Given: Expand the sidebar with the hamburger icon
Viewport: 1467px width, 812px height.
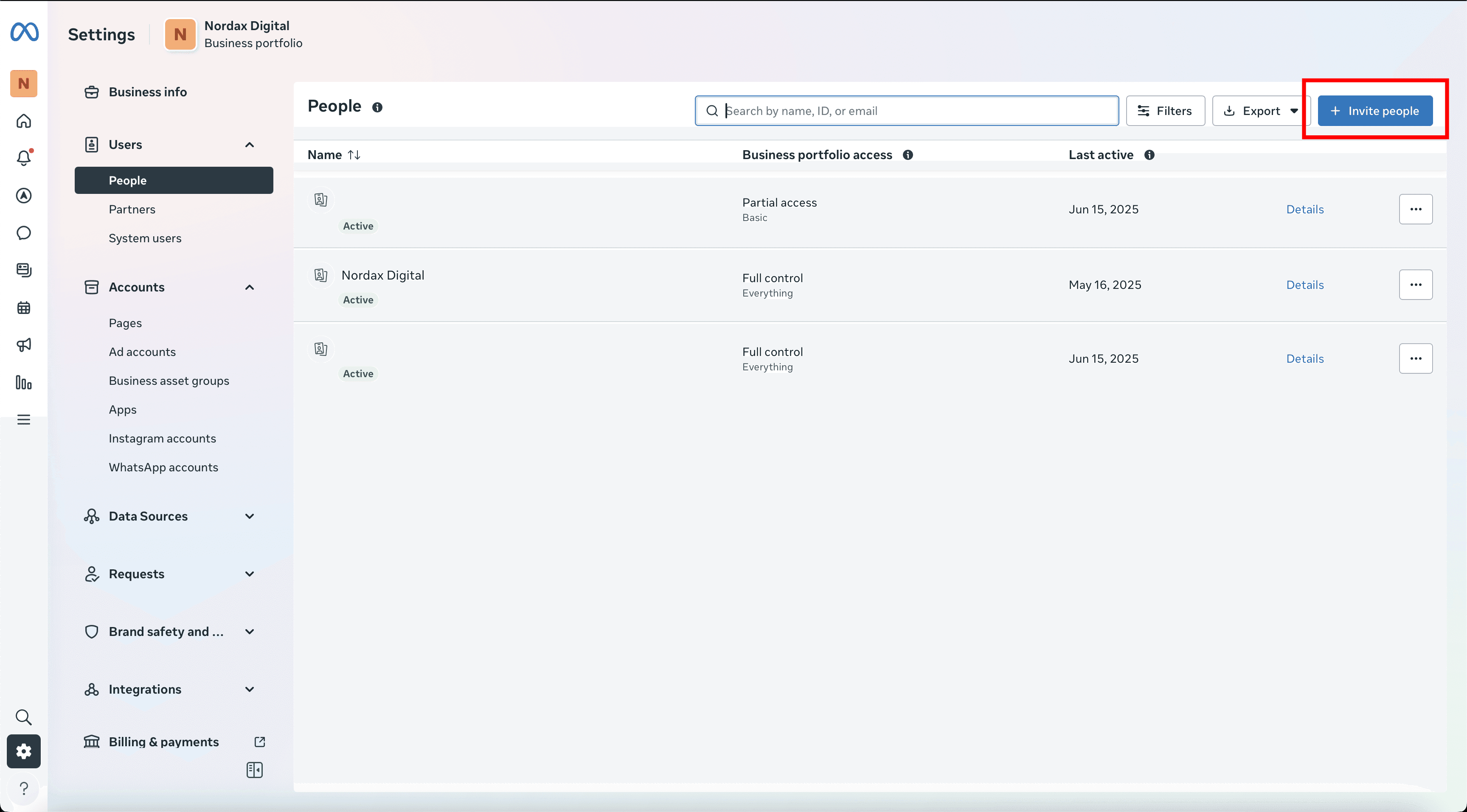Looking at the screenshot, I should [x=24, y=420].
